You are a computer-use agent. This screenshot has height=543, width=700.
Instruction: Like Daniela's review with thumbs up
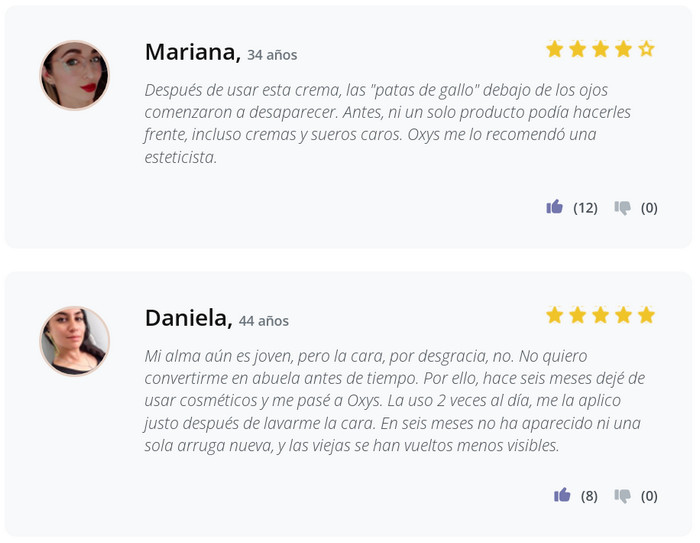pos(562,495)
